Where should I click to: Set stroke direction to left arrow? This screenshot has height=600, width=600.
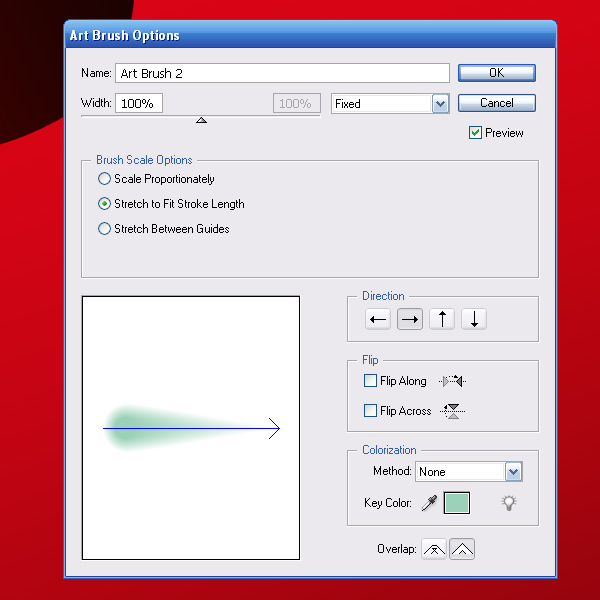coord(378,319)
